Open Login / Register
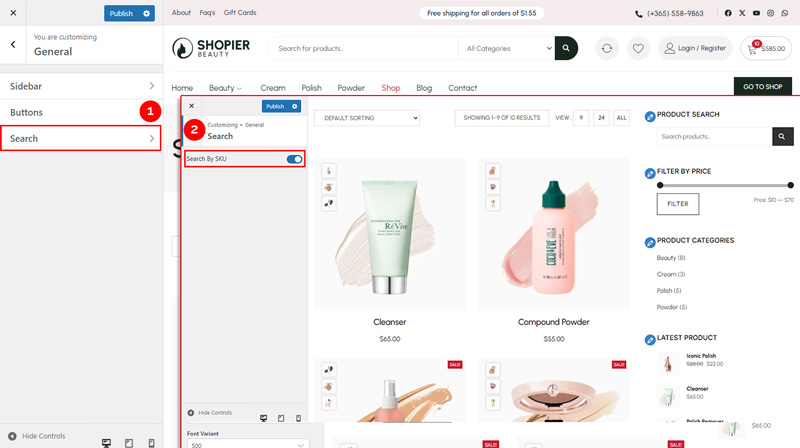Viewport: 800px width, 448px height. [x=695, y=48]
